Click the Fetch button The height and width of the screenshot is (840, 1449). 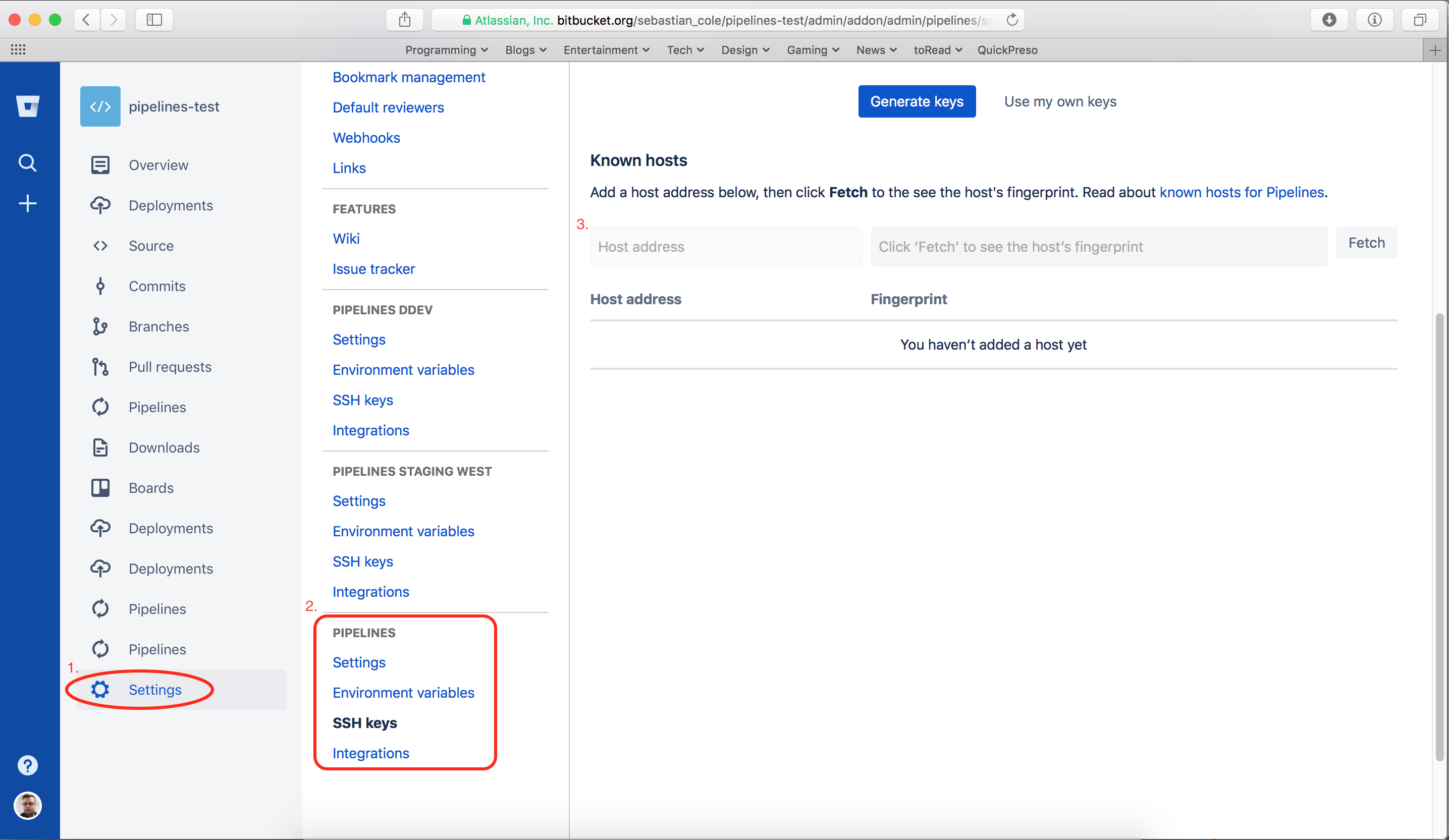tap(1366, 243)
